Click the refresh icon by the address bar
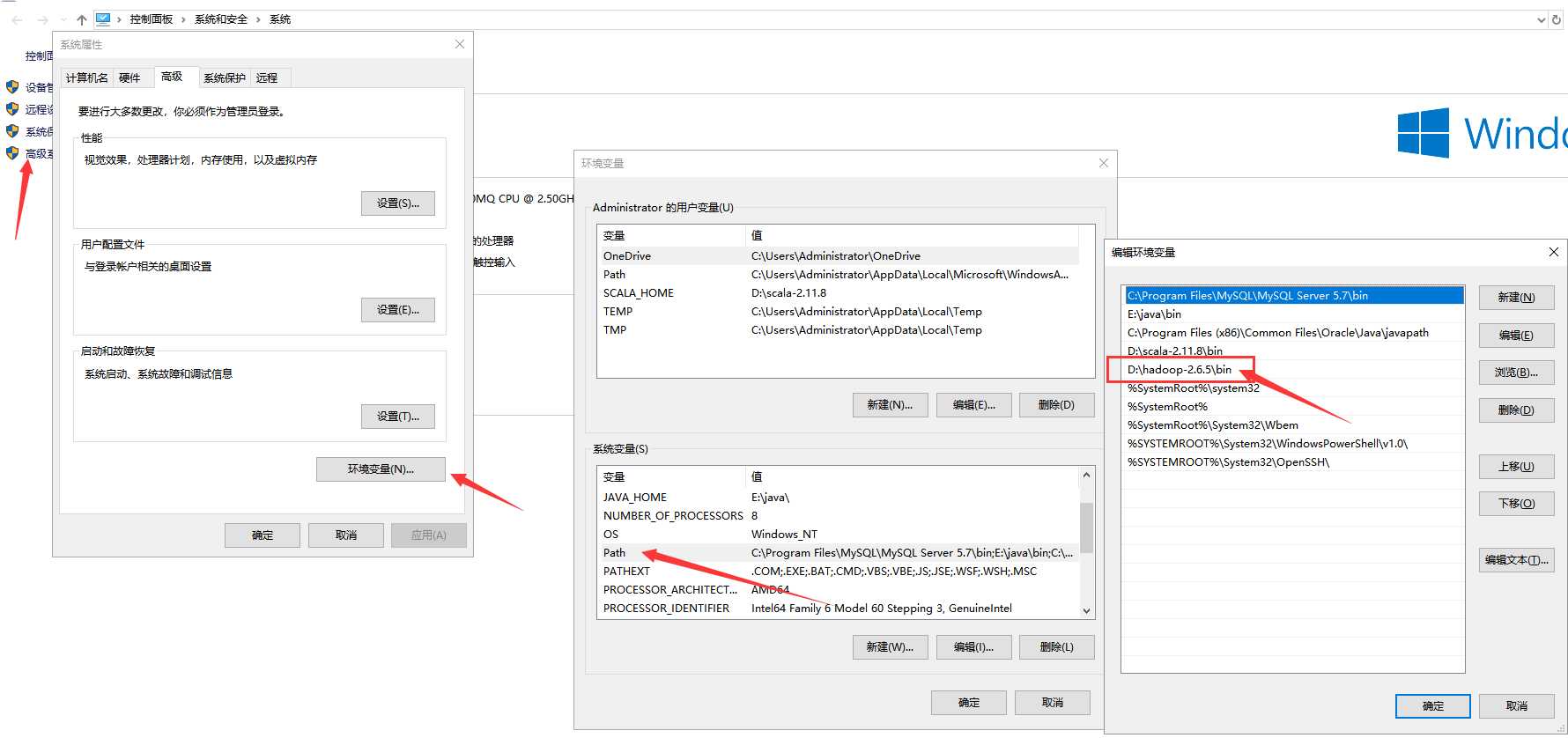 click(1557, 19)
